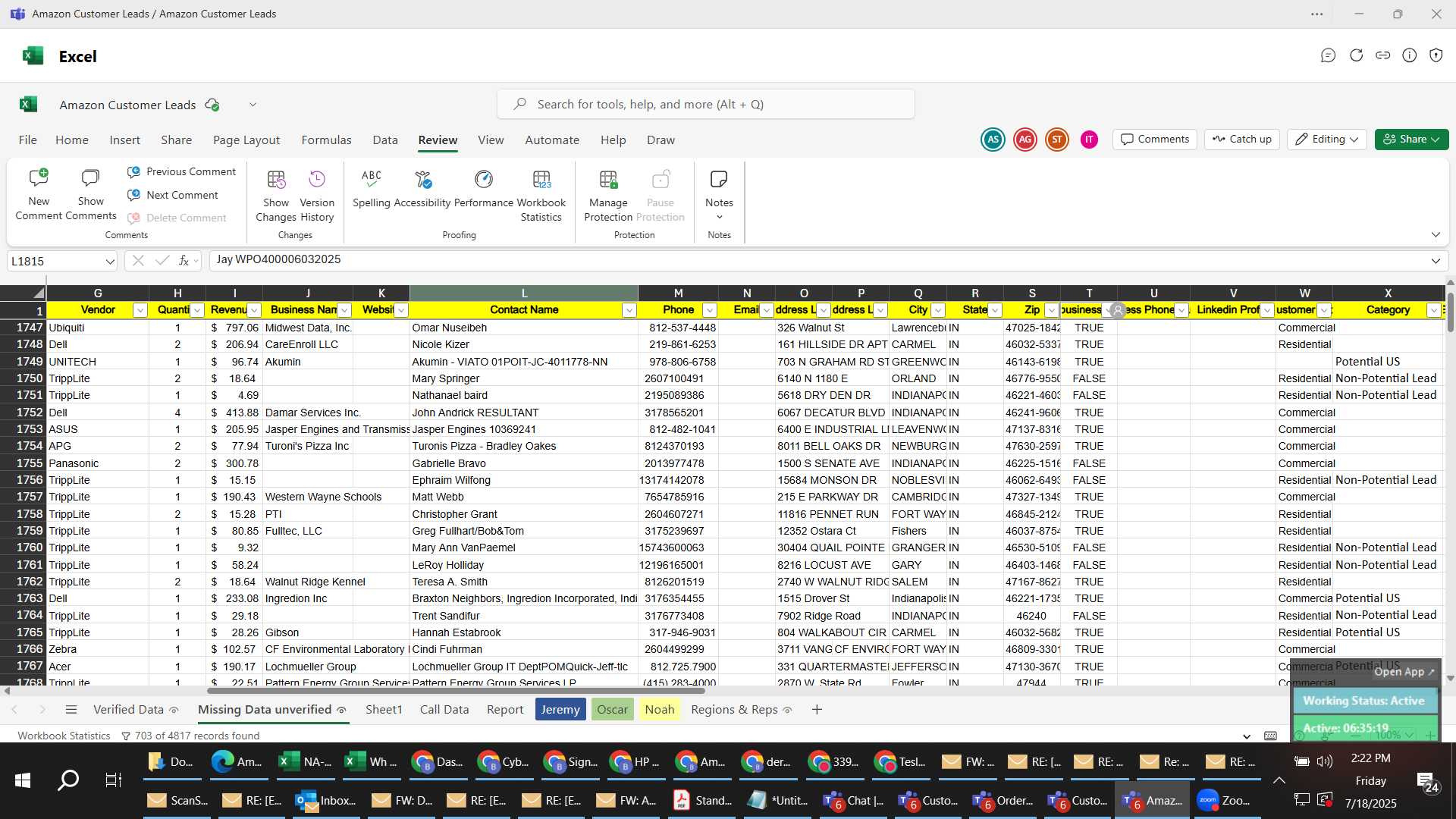This screenshot has height=819, width=1456.
Task: Open State column filter
Action: 995,310
